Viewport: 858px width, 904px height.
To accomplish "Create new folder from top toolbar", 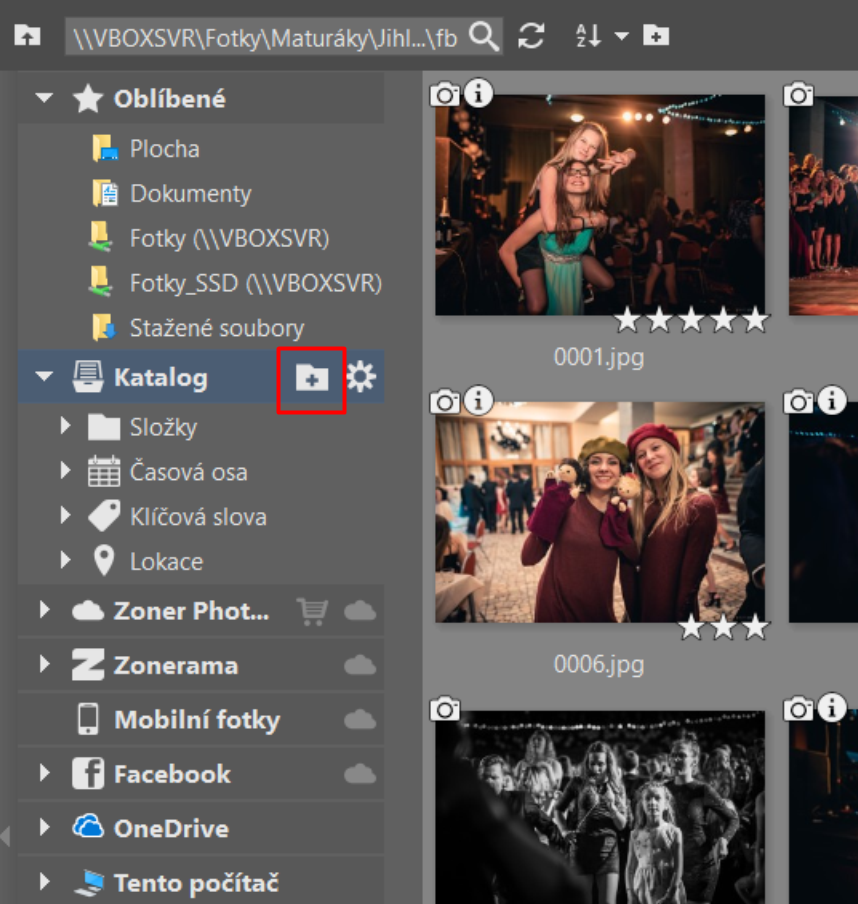I will coord(656,35).
